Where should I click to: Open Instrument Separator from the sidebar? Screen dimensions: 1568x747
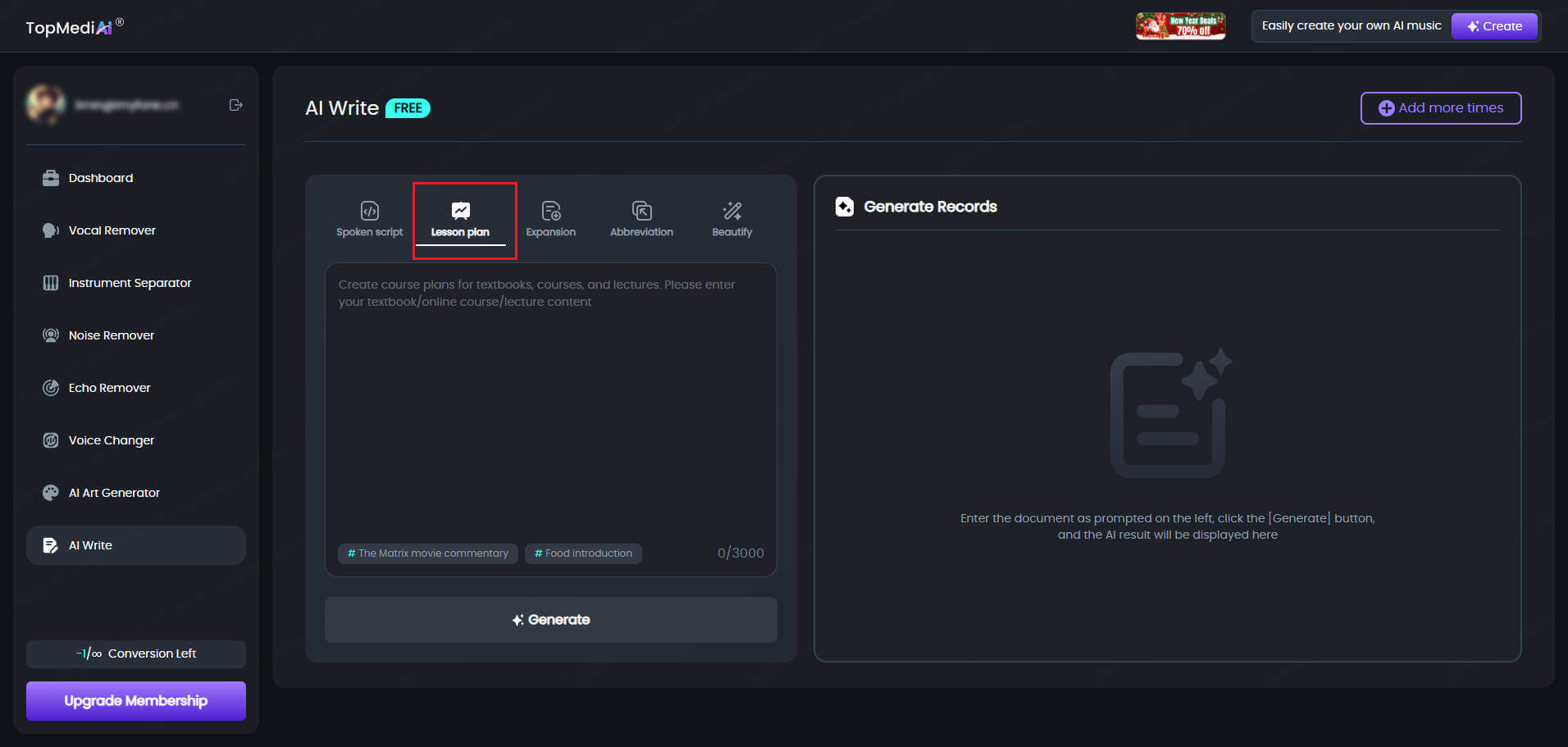(136, 283)
